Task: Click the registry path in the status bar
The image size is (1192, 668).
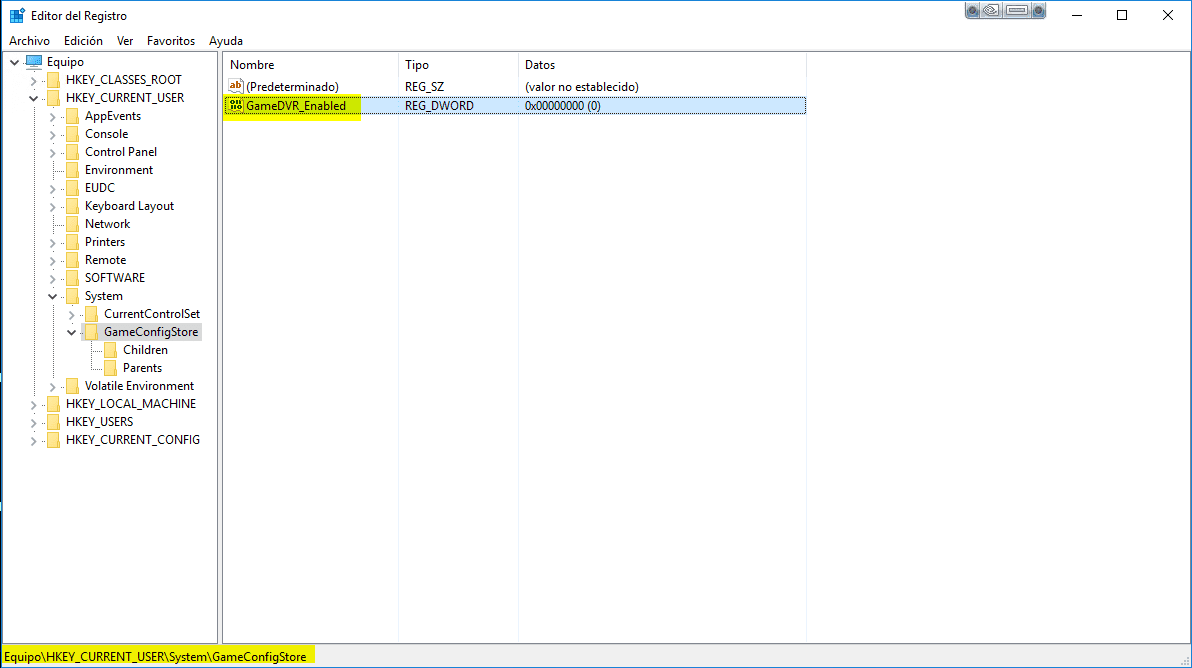Action: 155,657
